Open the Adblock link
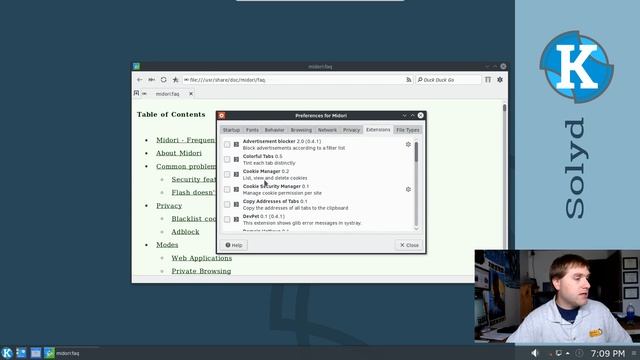The width and height of the screenshot is (640, 360). 185,232
